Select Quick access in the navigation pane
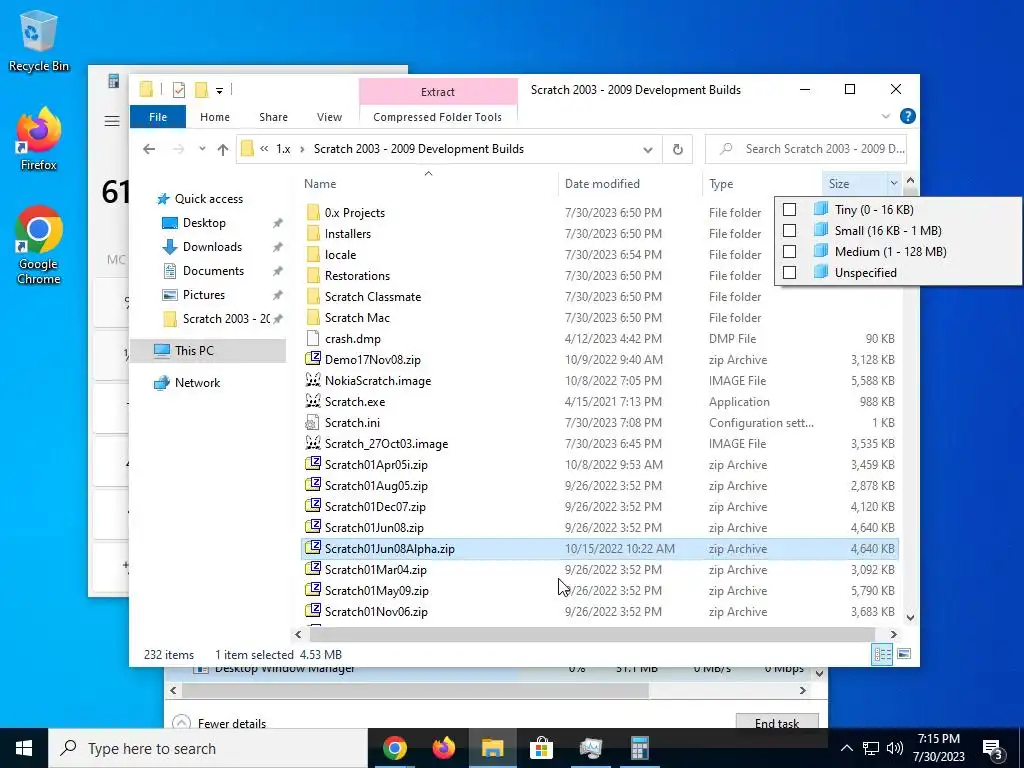This screenshot has width=1024, height=768. pos(208,199)
